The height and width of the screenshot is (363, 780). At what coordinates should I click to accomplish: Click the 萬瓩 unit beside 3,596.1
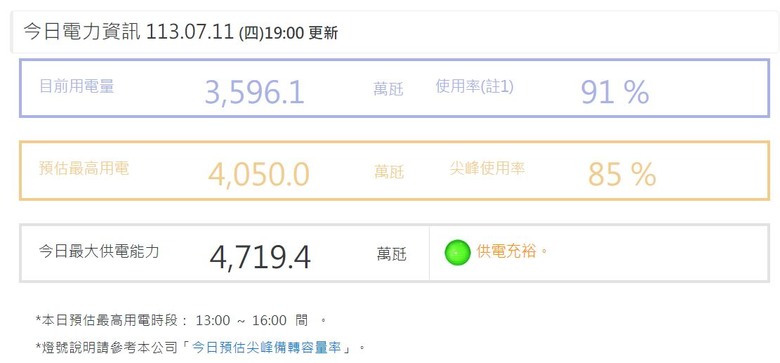388,90
